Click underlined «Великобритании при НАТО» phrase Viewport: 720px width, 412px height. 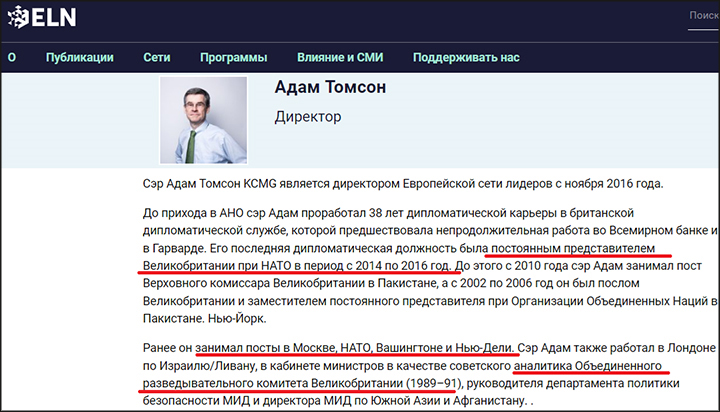pyautogui.click(x=217, y=266)
